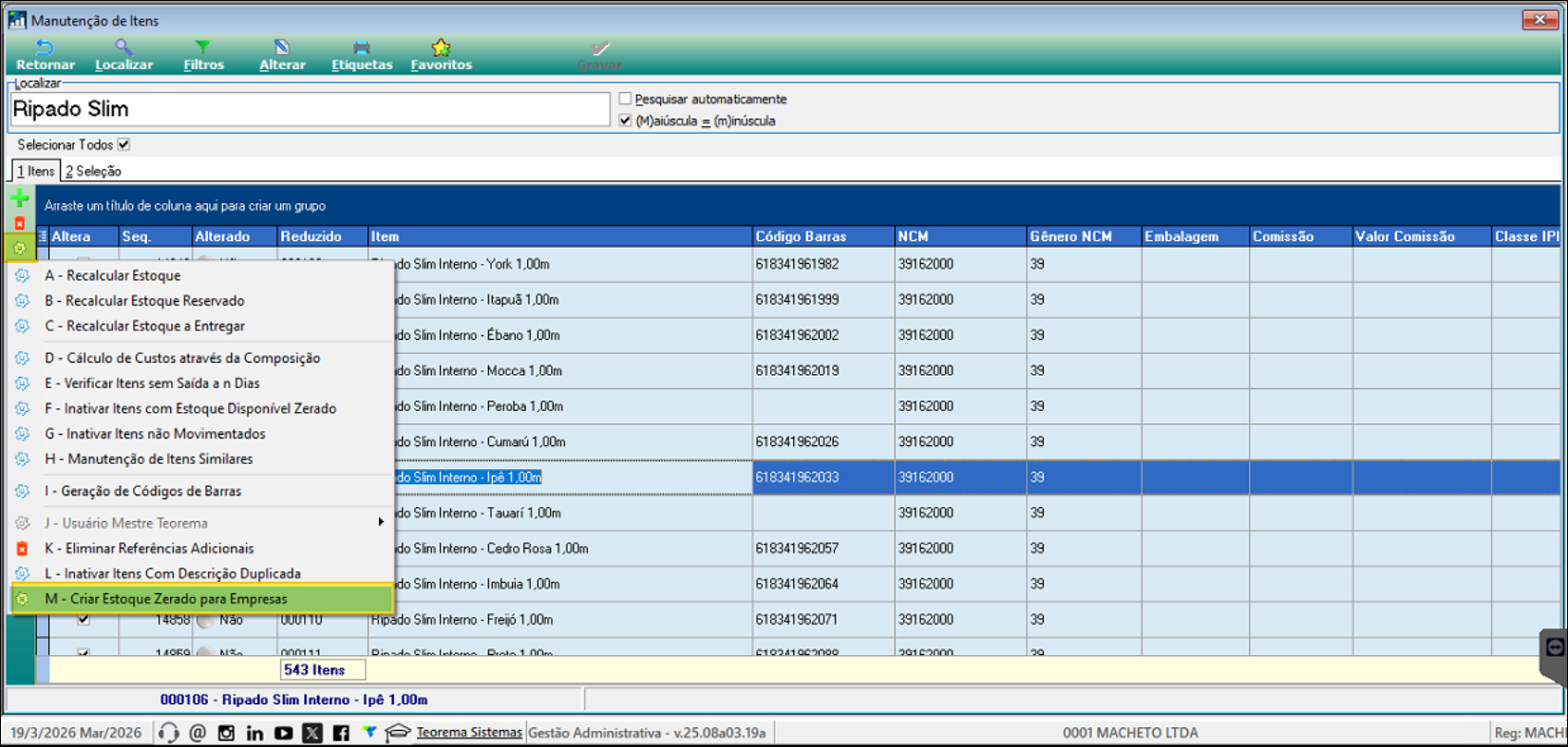Click the Localizar search text field
This screenshot has height=747, width=1568.
click(309, 109)
